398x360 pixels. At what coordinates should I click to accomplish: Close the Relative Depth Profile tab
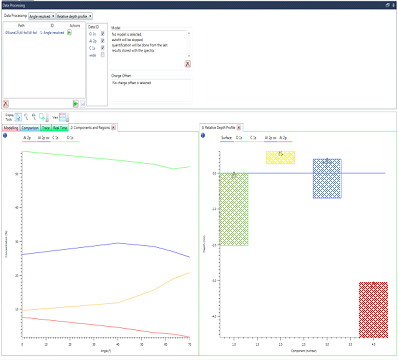click(x=239, y=128)
